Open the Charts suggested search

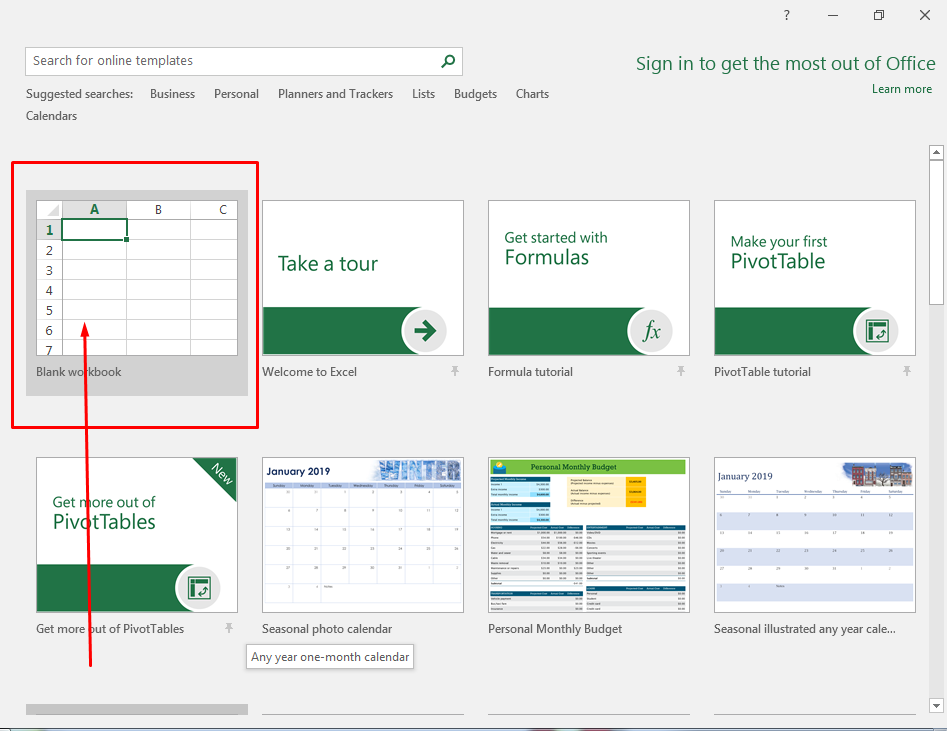[532, 94]
